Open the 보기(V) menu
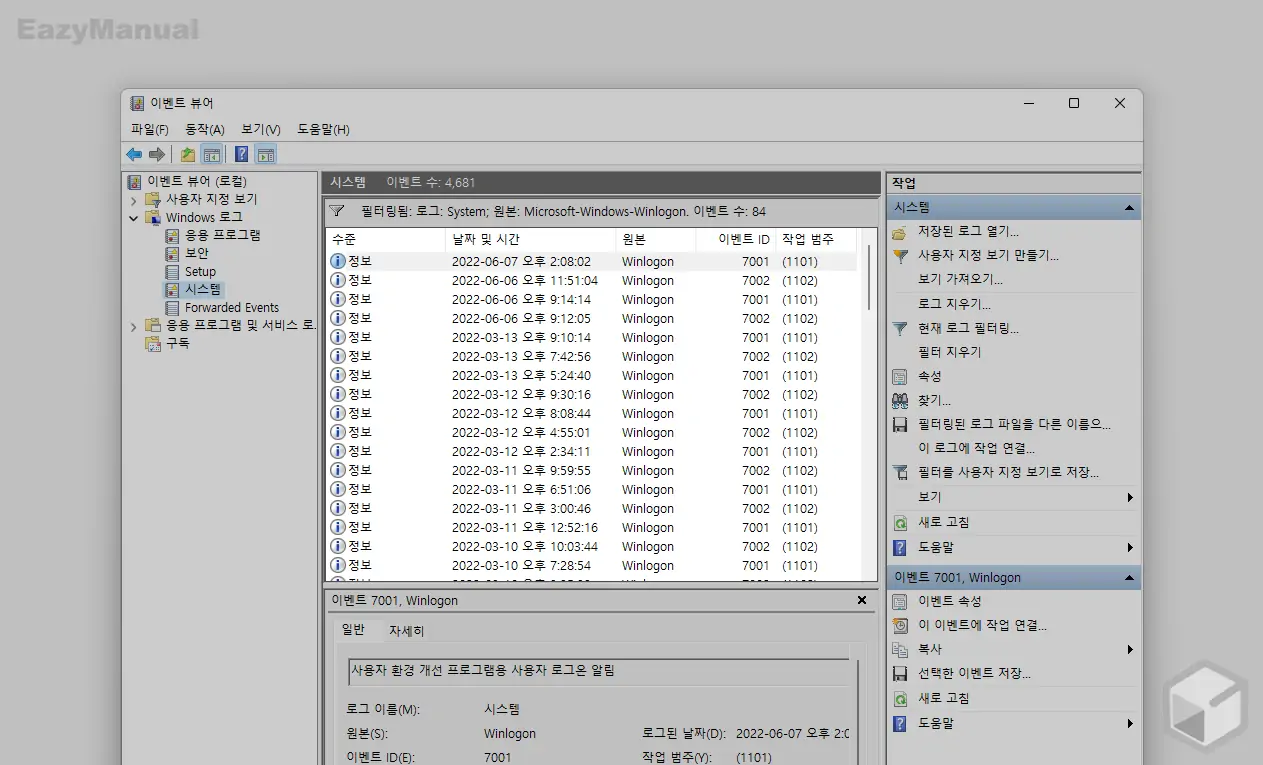This screenshot has height=765, width=1263. click(x=261, y=129)
